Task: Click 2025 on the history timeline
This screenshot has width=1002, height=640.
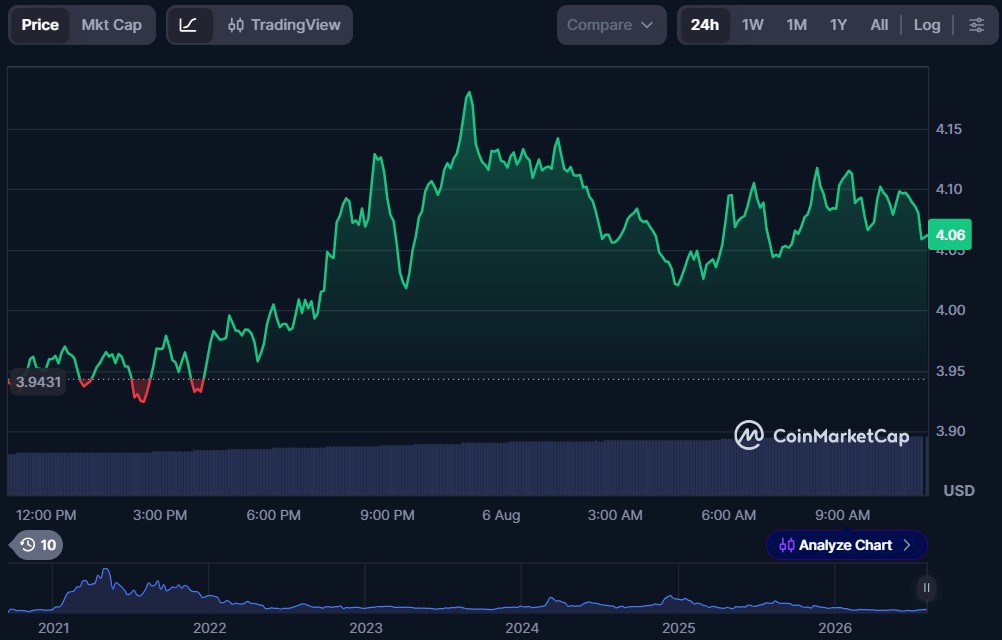Action: [679, 628]
